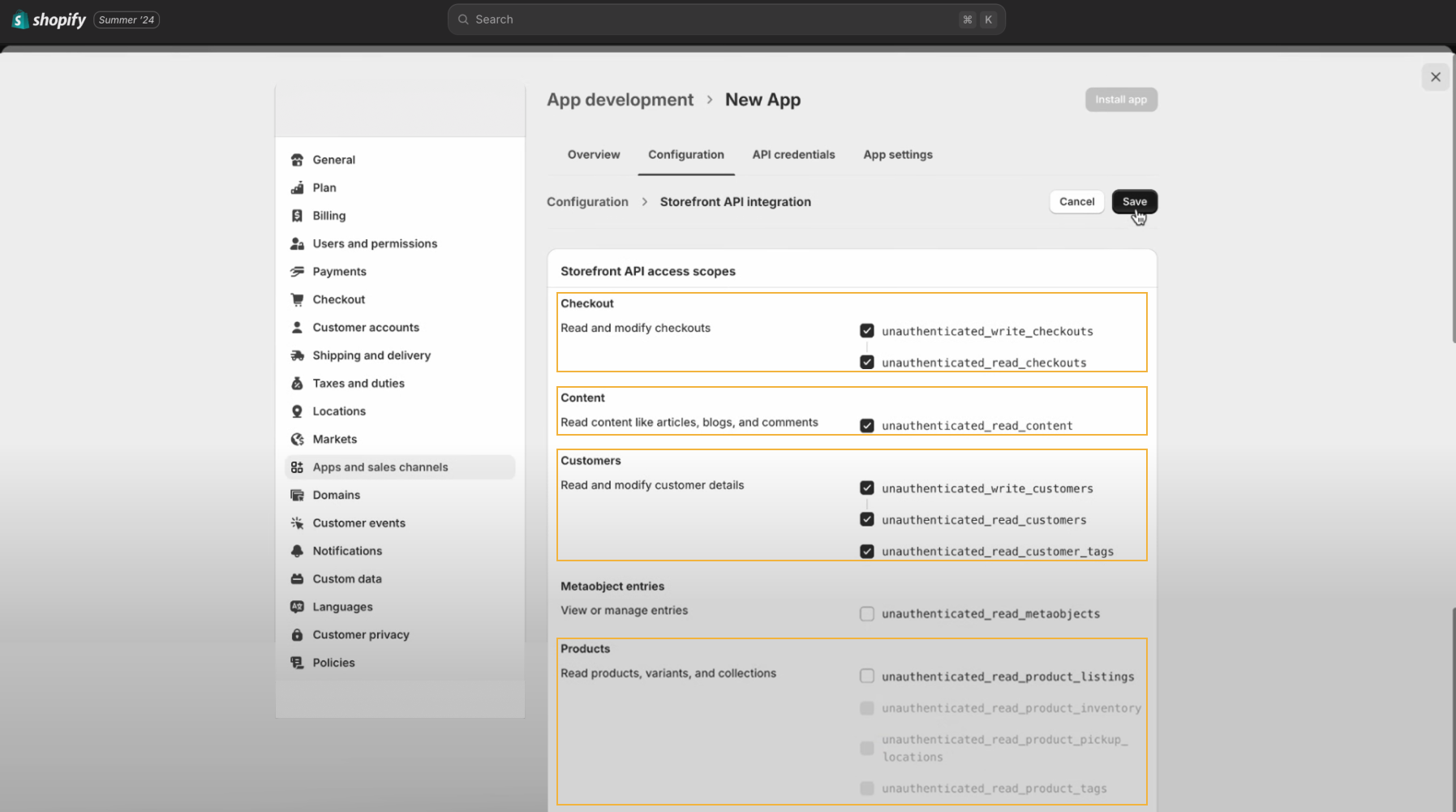Click the Apps and sales channels icon
The image size is (1456, 812).
(297, 467)
